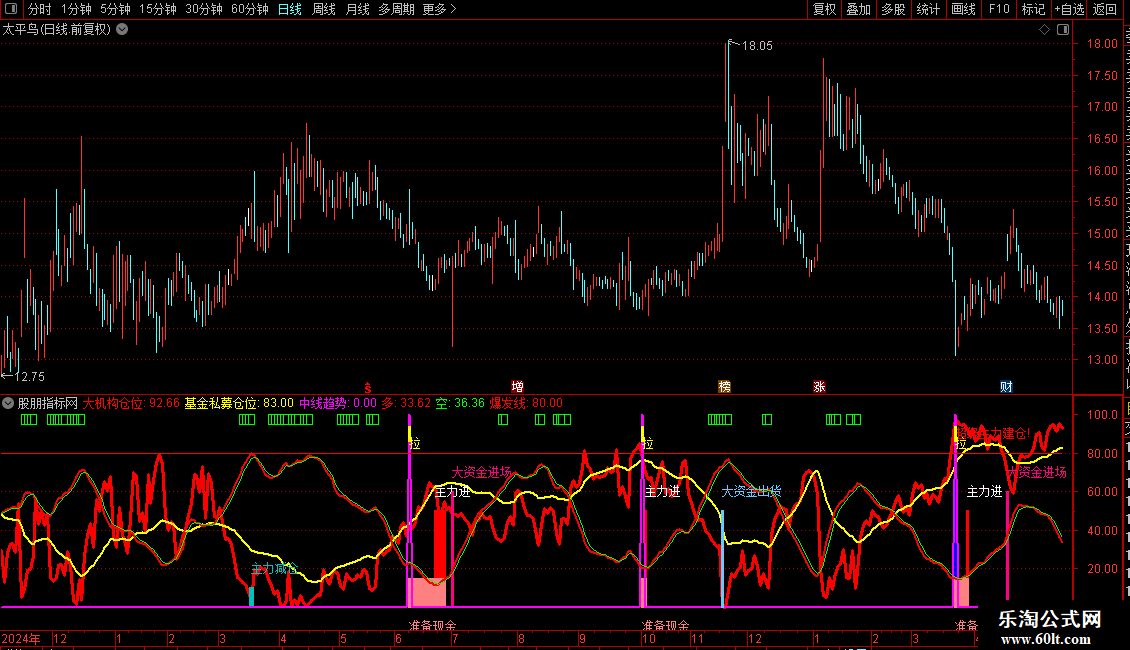Click the 空: 36.36 value
1130x650 pixels.
click(461, 403)
